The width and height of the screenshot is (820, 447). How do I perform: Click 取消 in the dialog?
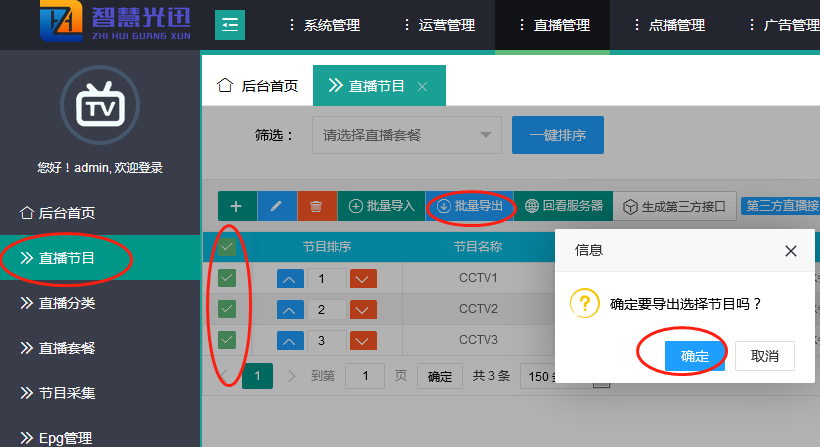(x=764, y=356)
